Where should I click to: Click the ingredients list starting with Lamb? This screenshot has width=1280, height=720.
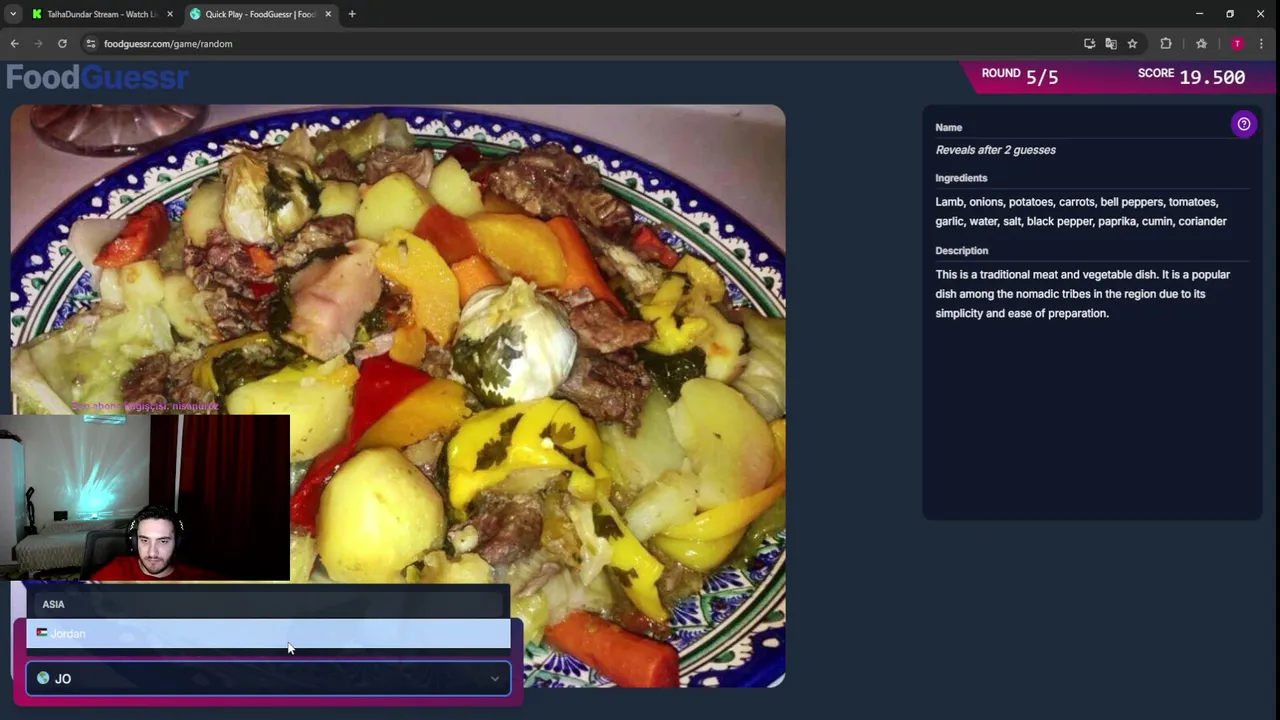[1081, 212]
